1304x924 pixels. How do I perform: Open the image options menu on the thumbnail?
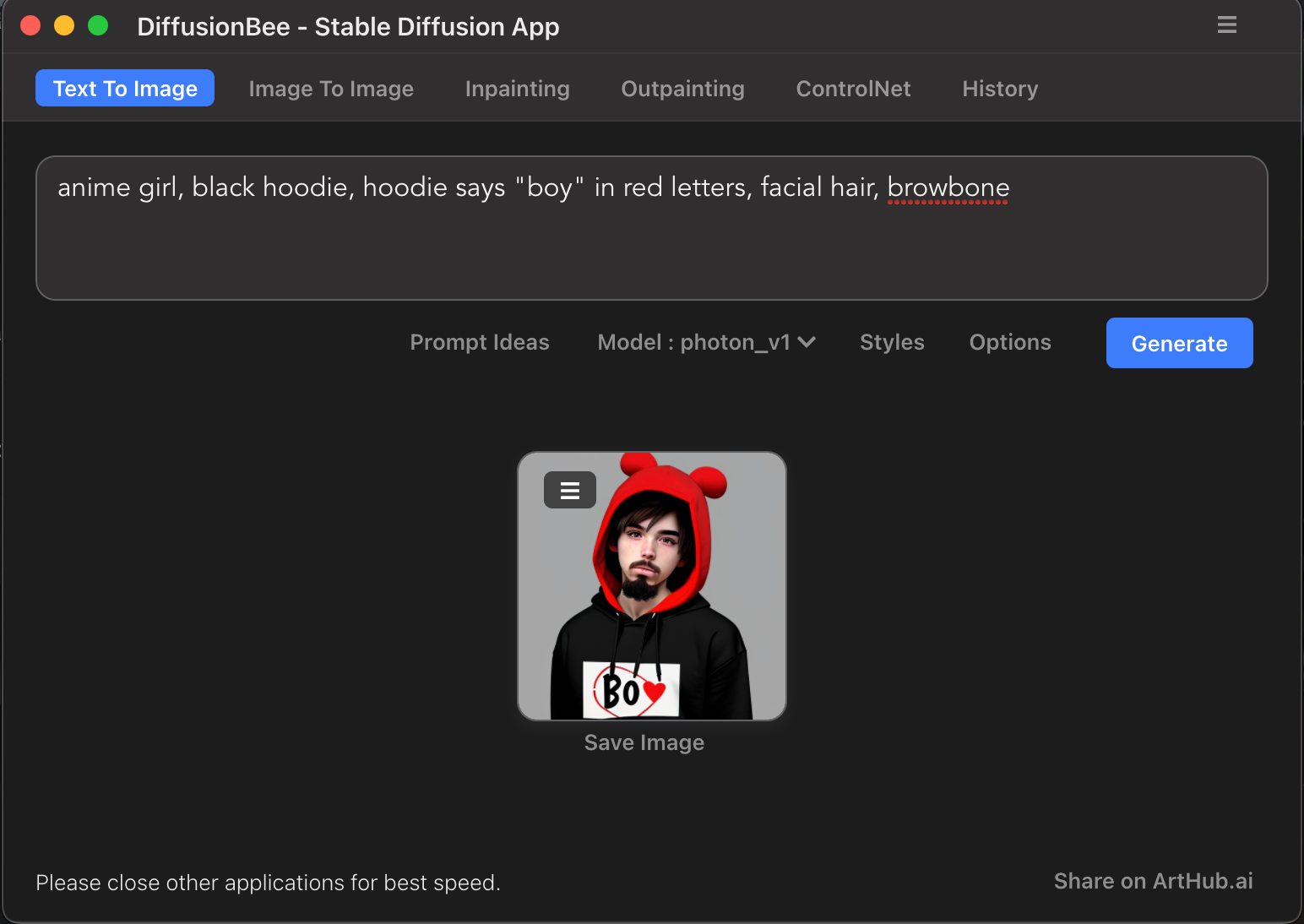570,490
